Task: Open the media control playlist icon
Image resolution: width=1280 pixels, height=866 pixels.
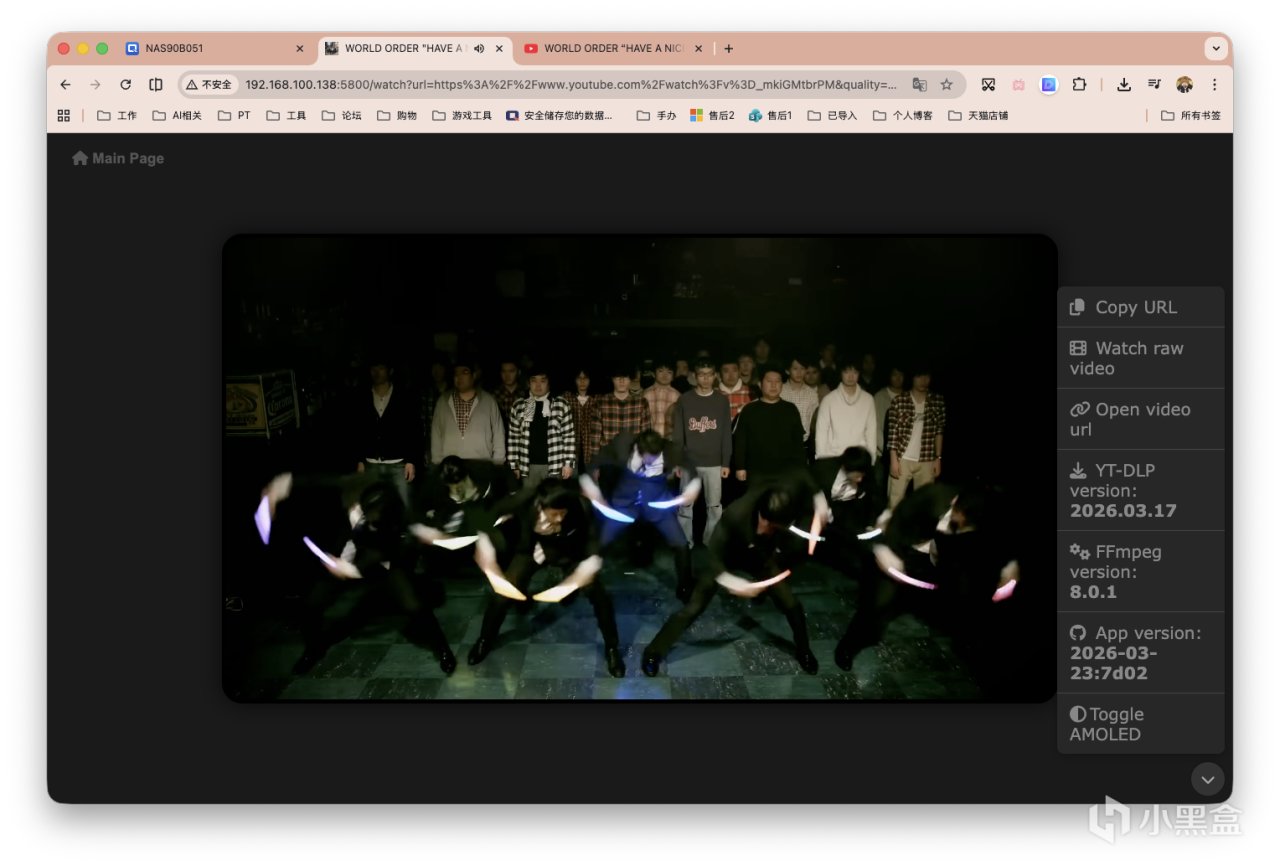Action: [x=1154, y=85]
